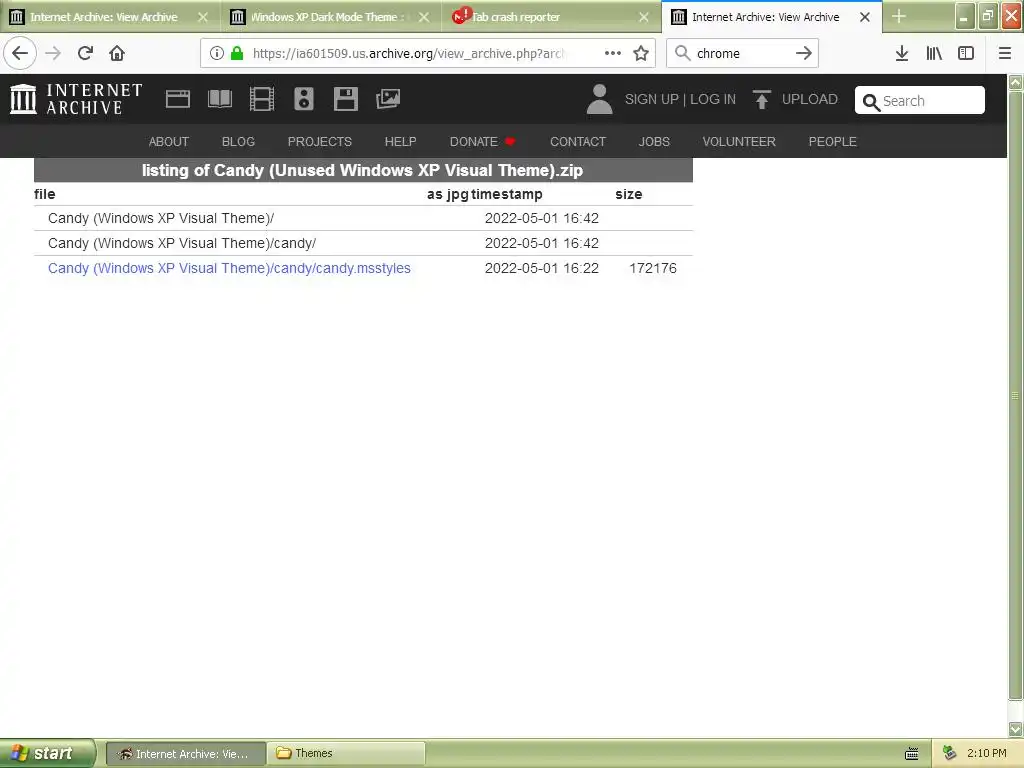The height and width of the screenshot is (768, 1024).
Task: Click the Internet Archive taskbar button
Action: [186, 753]
